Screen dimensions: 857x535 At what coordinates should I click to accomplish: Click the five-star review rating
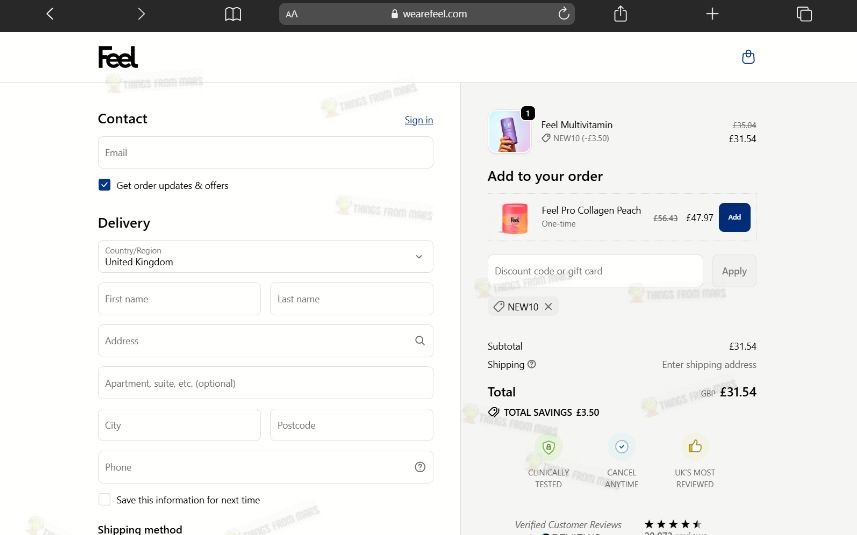coord(673,524)
